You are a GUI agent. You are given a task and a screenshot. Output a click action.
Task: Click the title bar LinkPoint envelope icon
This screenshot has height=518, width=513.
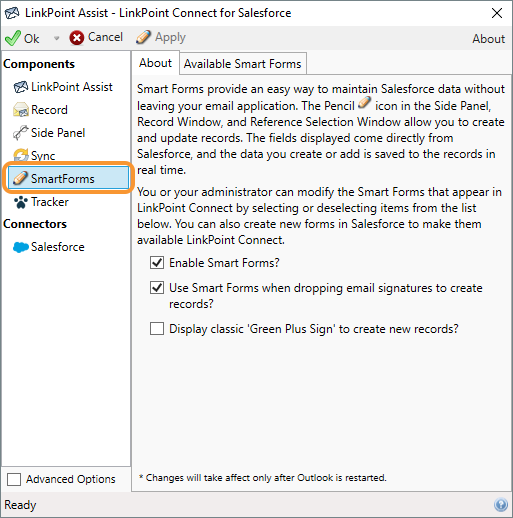click(x=12, y=13)
